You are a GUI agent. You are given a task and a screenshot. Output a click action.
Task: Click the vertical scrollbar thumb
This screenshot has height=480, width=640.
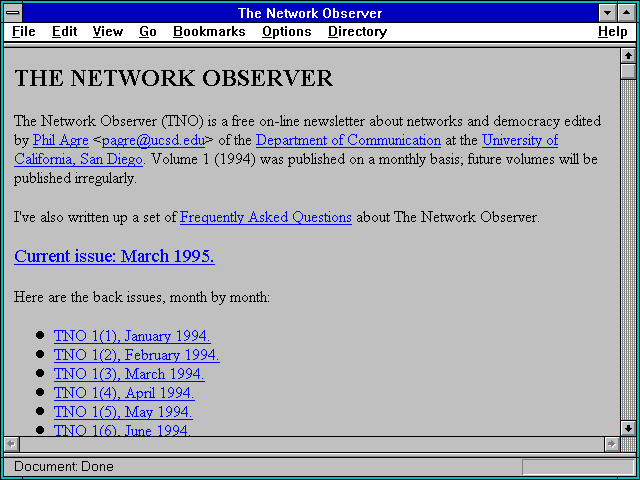click(x=628, y=71)
